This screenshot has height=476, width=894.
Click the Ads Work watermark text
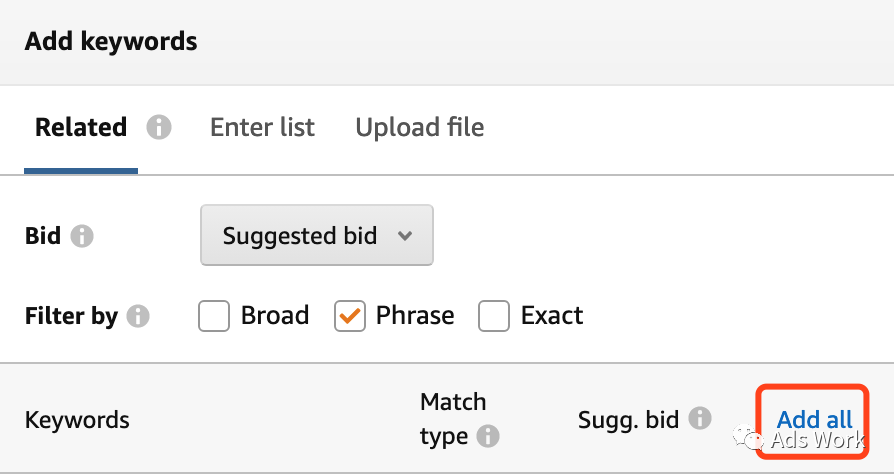[x=816, y=439]
